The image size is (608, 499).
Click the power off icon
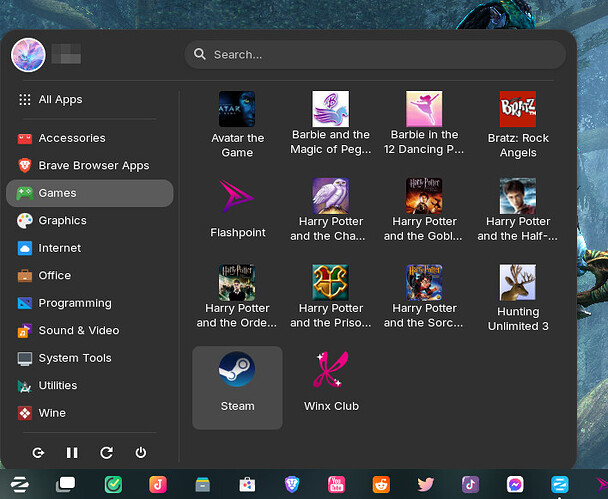141,452
